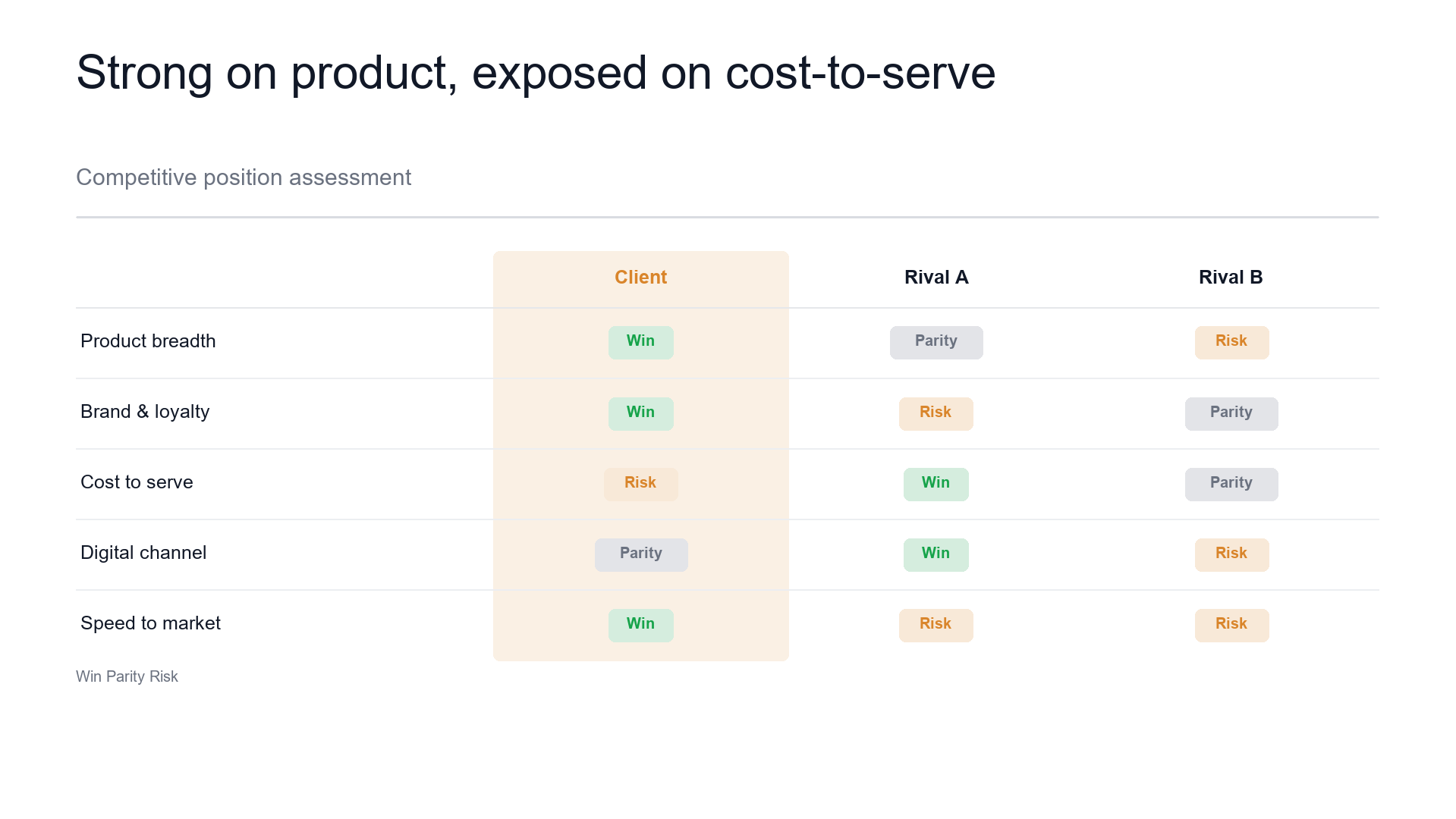This screenshot has width=1456, height=819.
Task: Select Rival A's Win badge for Digital channel
Action: 936,555
